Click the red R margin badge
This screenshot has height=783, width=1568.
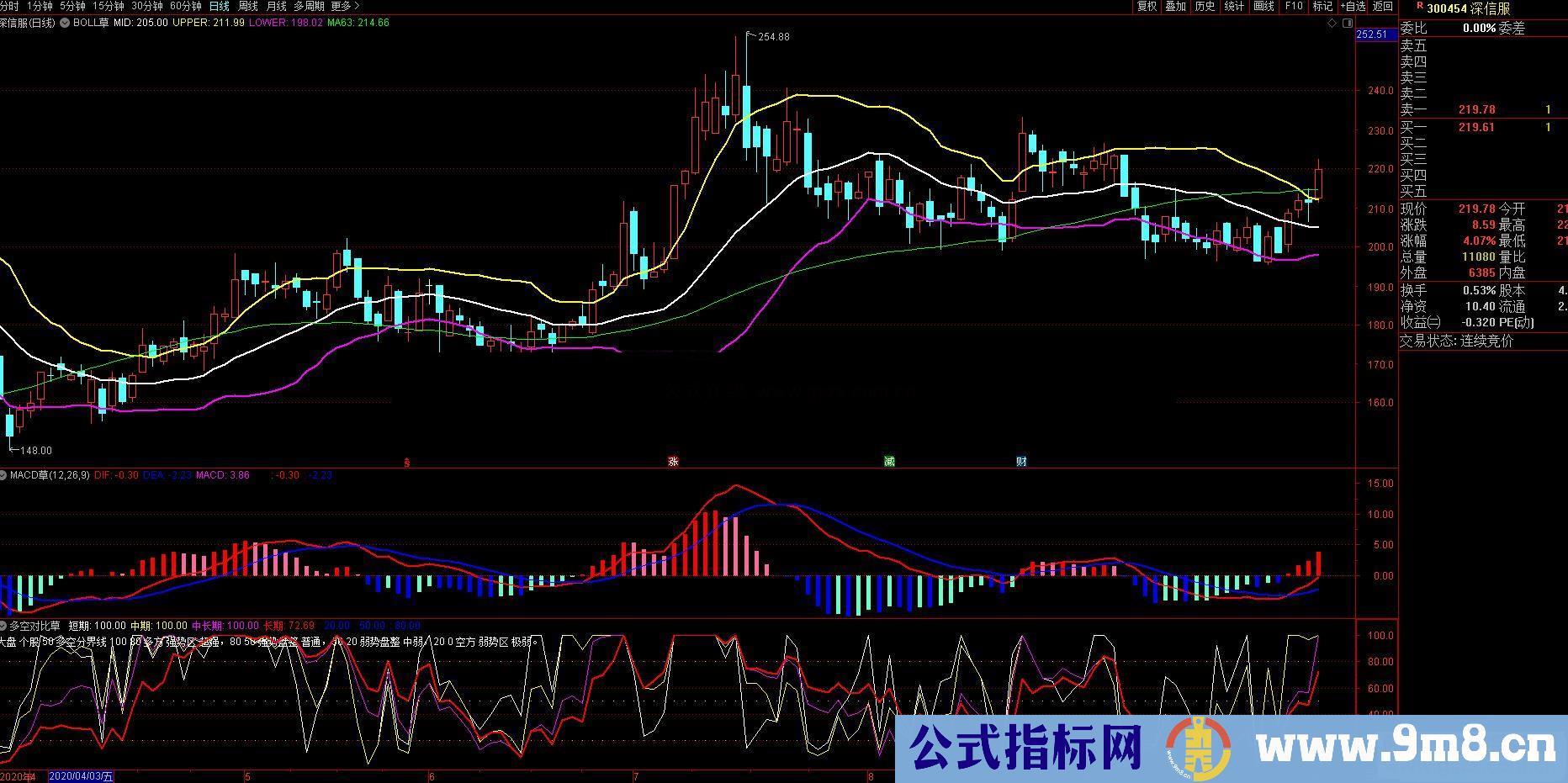click(1420, 5)
